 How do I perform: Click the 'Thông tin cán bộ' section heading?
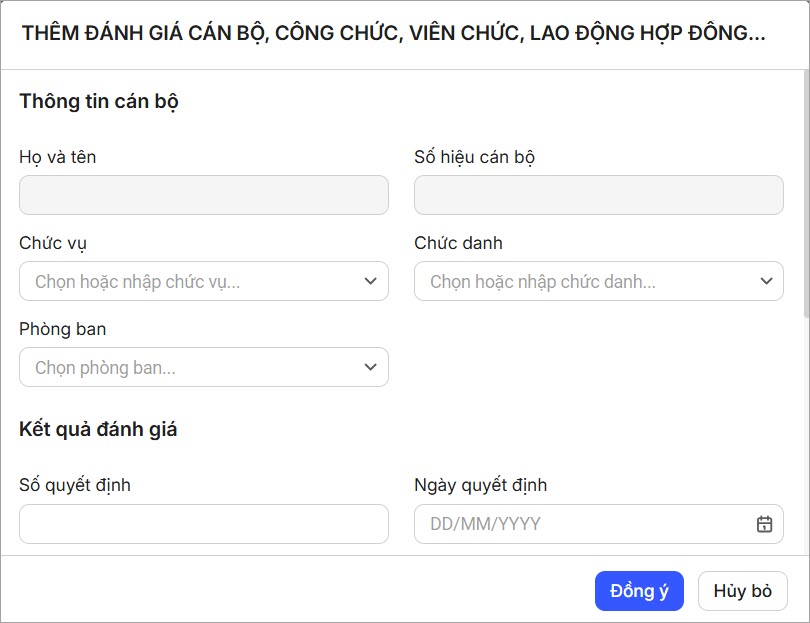coord(99,101)
